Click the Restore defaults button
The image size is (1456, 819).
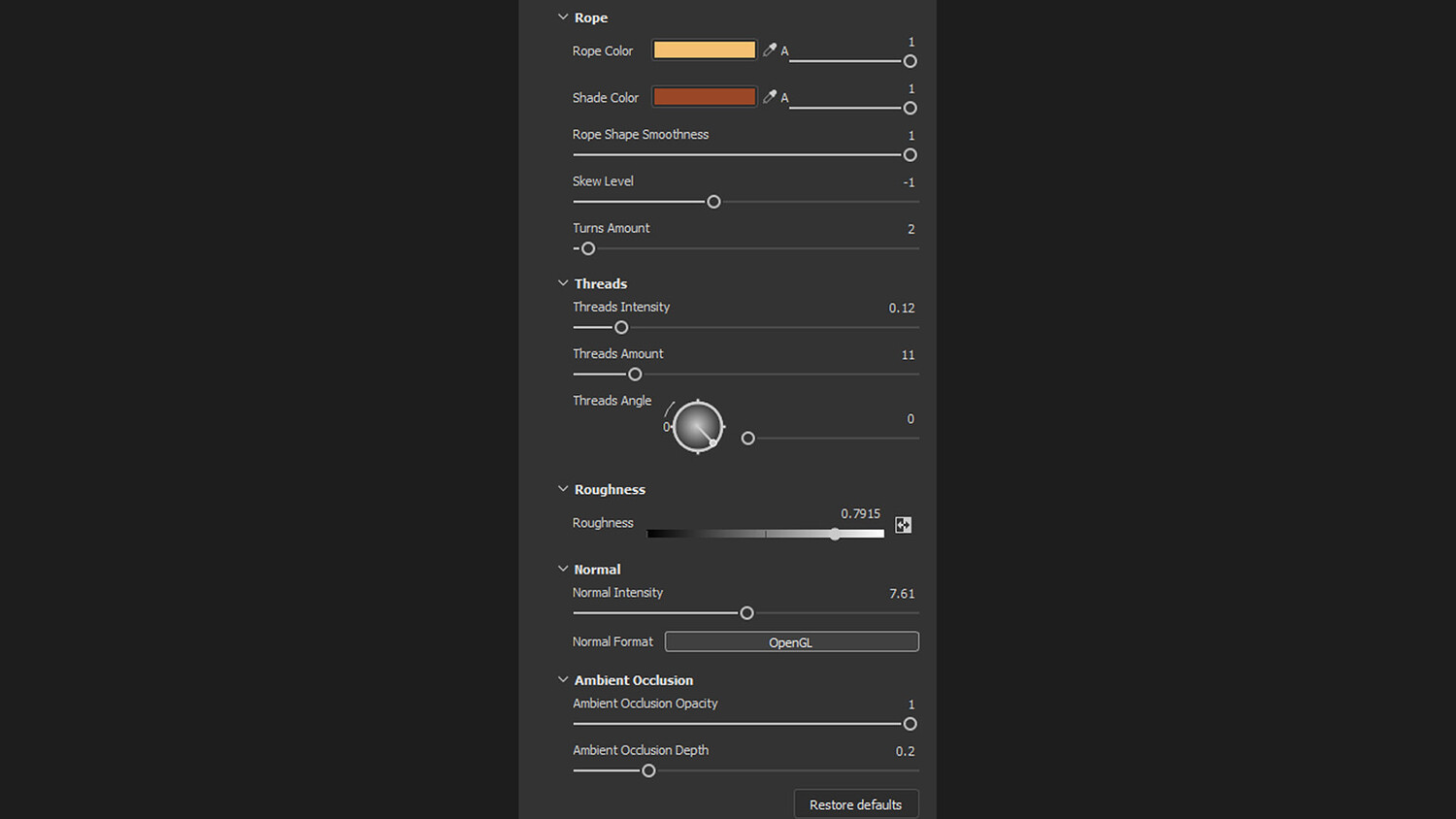pos(855,804)
